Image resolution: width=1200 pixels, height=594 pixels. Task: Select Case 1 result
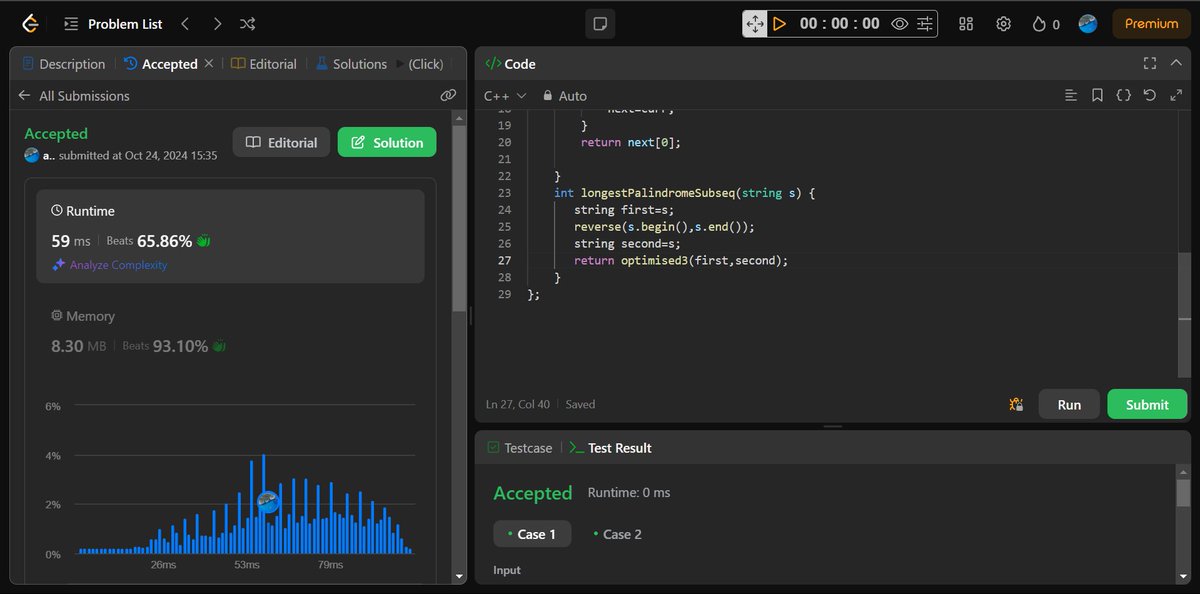pos(532,534)
